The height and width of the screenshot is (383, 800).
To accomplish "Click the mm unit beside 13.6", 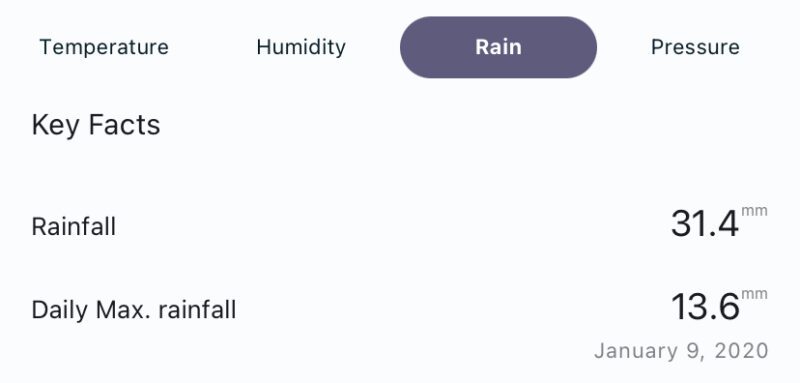I will 754,295.
